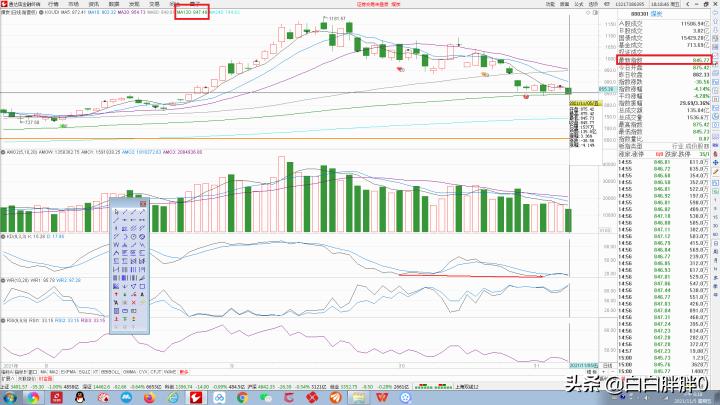Select the red X delete-drawing tool
Viewport: 720px width, 405px height.
coord(134,303)
